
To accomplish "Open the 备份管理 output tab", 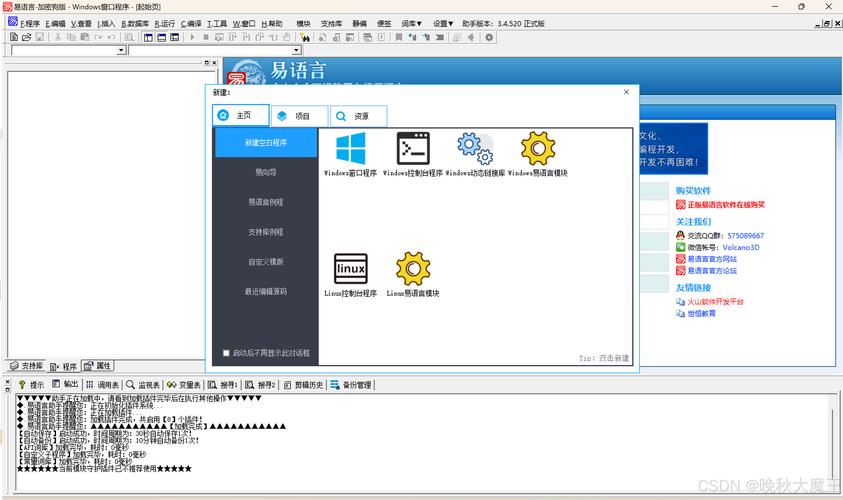I will pos(351,385).
